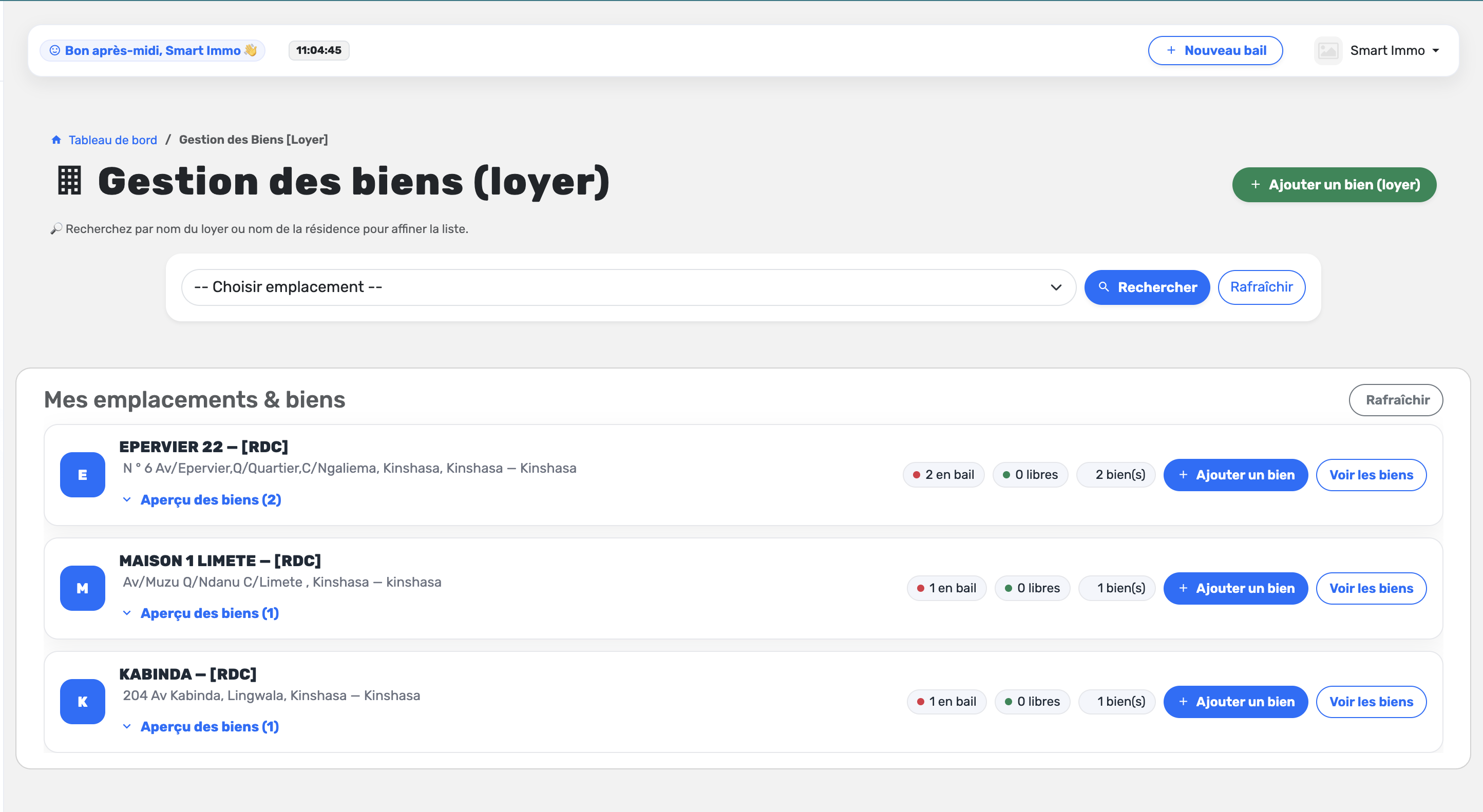1483x812 pixels.
Task: Select the blue E avatar for EPERVIER 22
Action: 82,474
